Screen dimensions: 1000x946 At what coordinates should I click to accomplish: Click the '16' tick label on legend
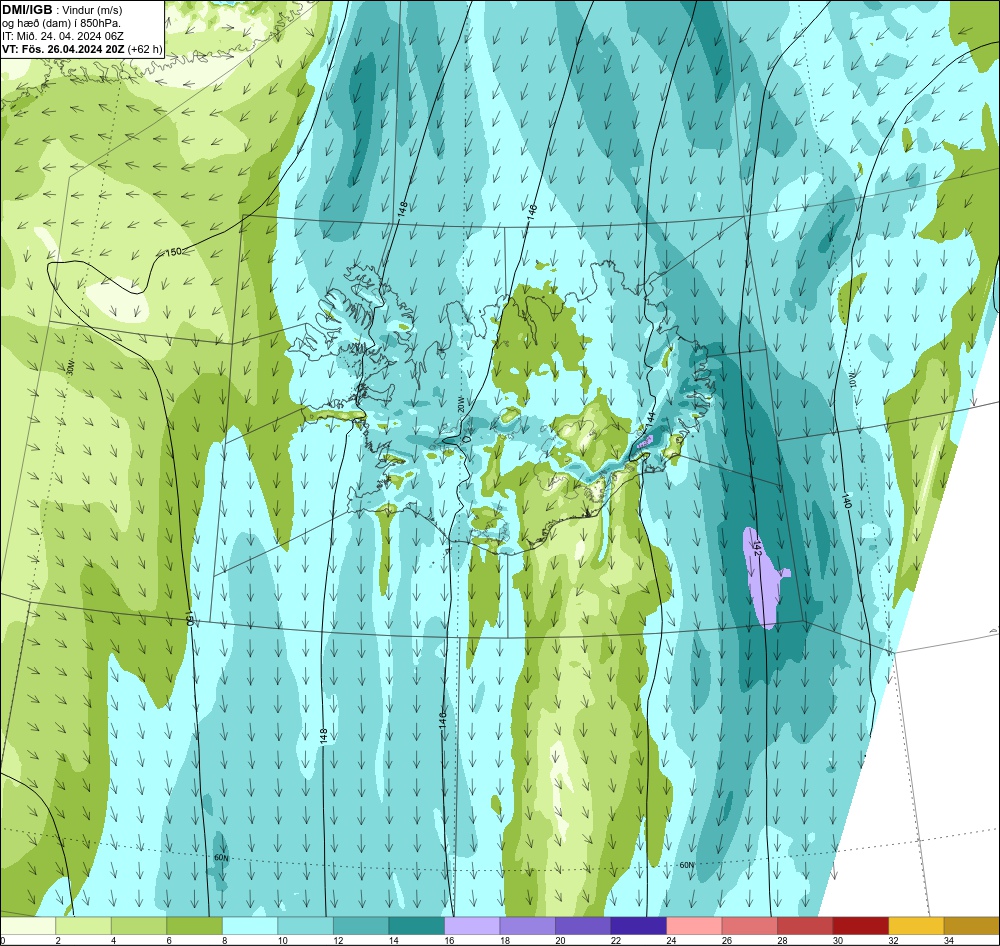click(x=450, y=940)
